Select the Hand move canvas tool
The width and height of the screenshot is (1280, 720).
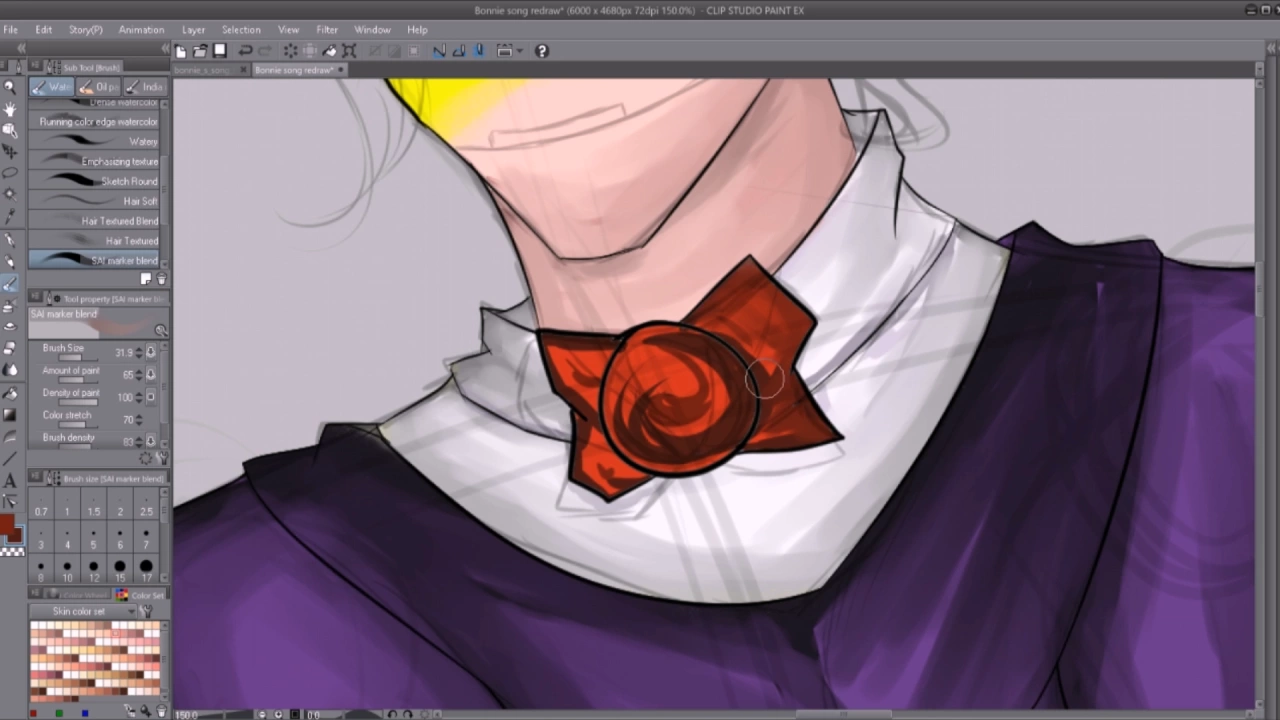10,109
